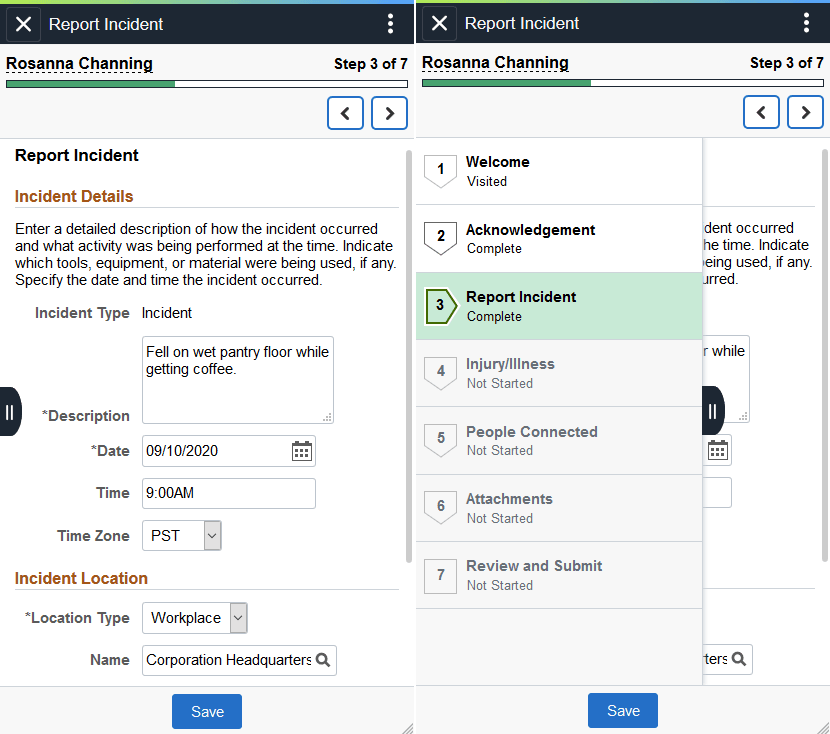The image size is (830, 734).
Task: Go to the Review and Submit step
Action: click(x=558, y=574)
